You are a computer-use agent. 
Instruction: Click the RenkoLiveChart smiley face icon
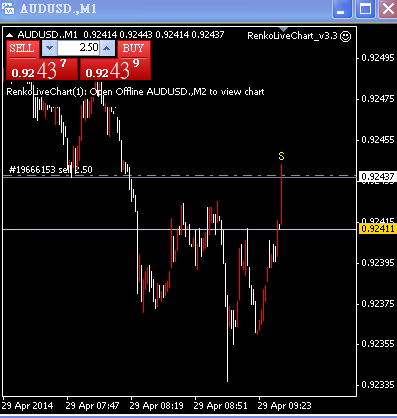coord(346,36)
